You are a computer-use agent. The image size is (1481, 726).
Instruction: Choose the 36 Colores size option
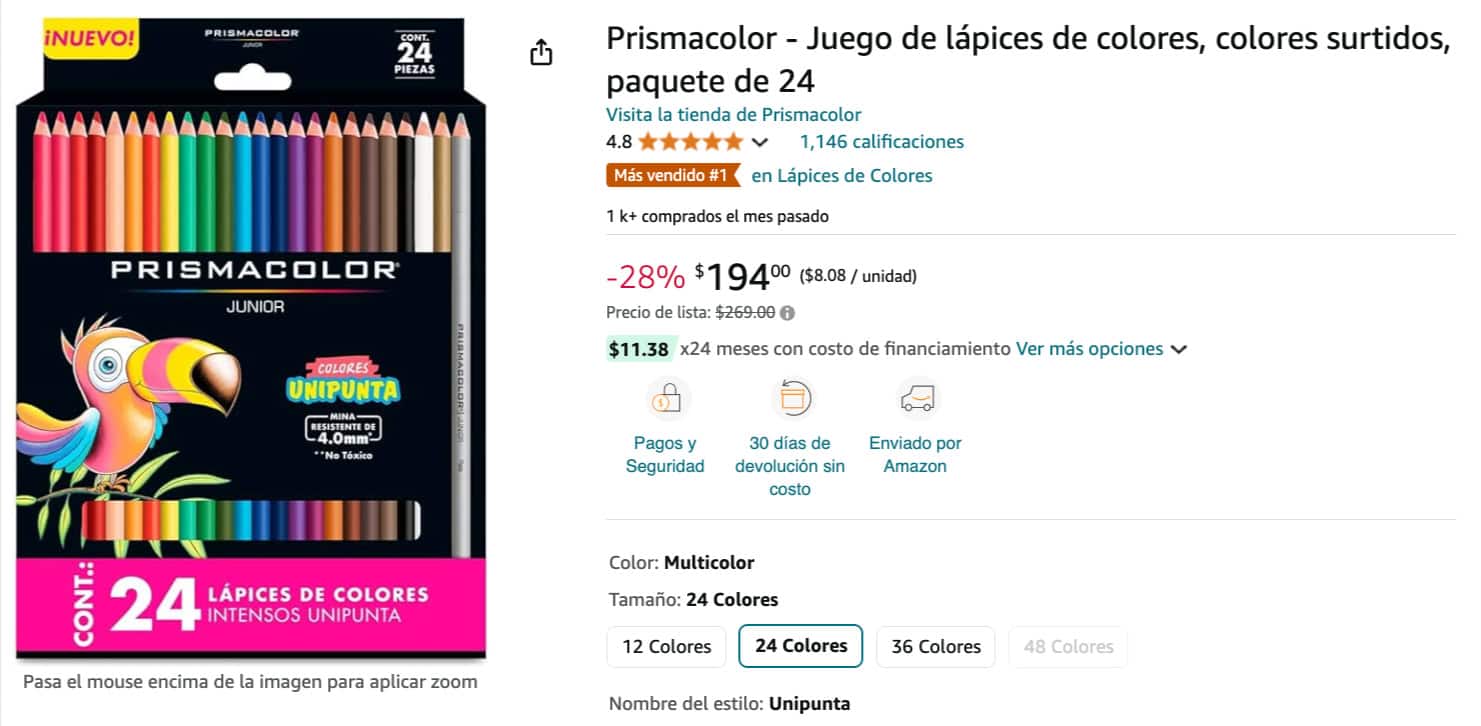pos(936,647)
